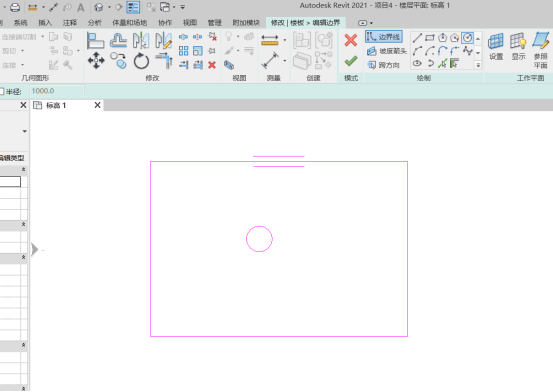
Task: Select the Line draw tool
Action: [417, 38]
